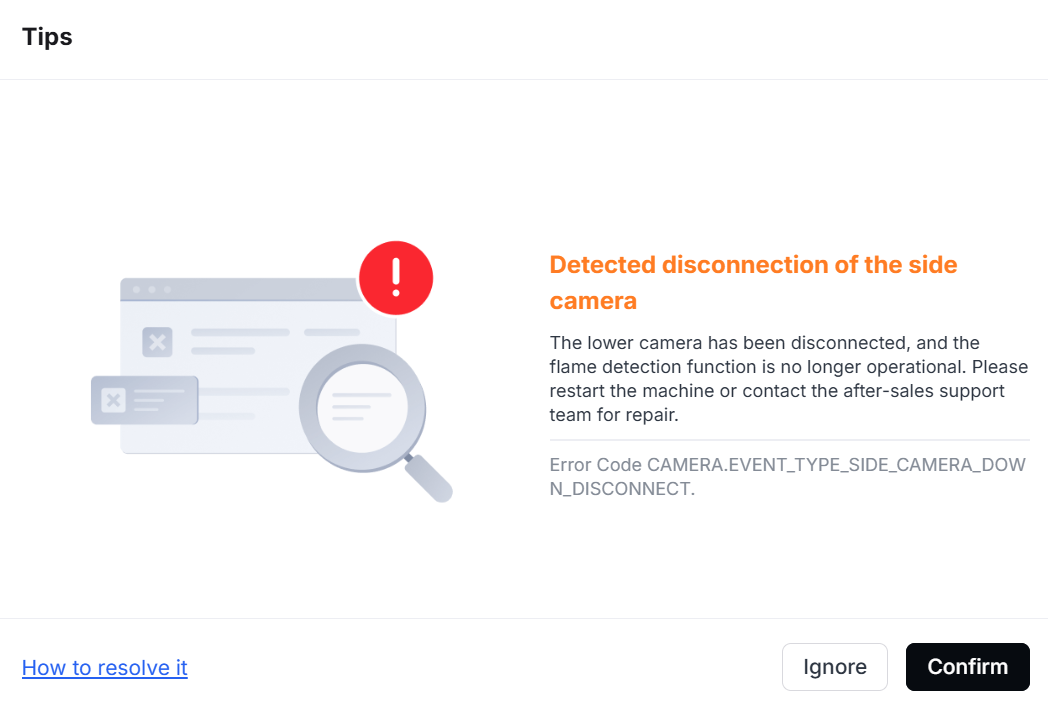The width and height of the screenshot is (1048, 702).
Task: Click the lower camera disconnected description text
Action: [789, 378]
